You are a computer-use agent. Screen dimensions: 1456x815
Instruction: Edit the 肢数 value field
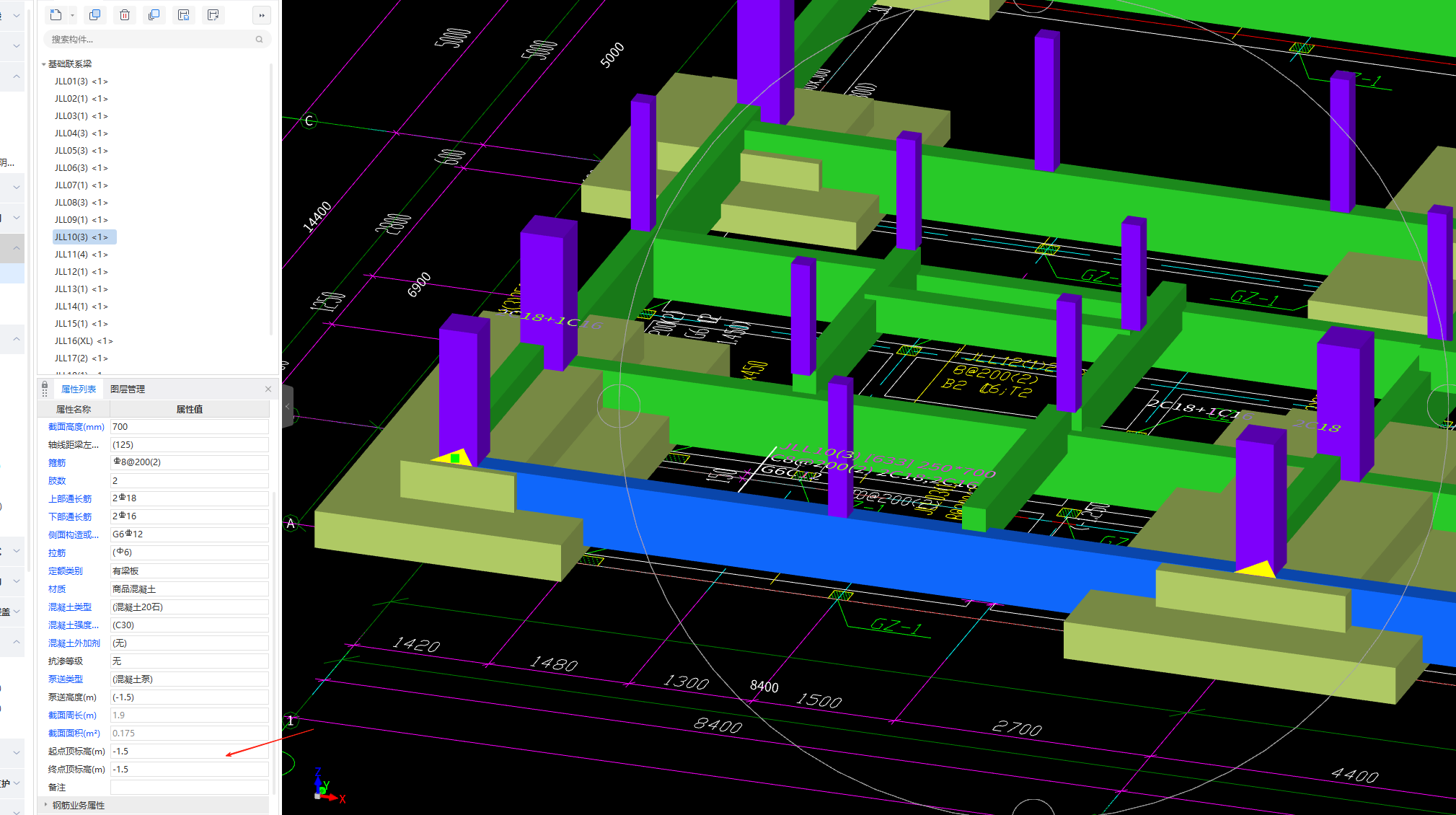click(x=190, y=481)
